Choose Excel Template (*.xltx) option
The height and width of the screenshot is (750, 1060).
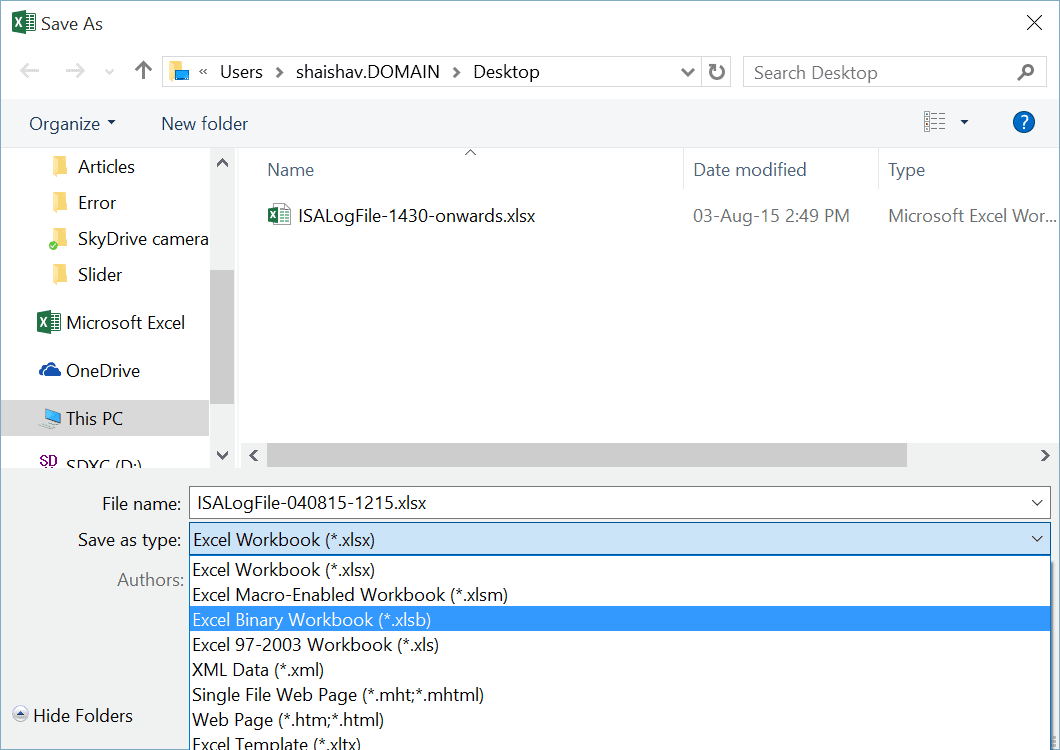coord(620,742)
